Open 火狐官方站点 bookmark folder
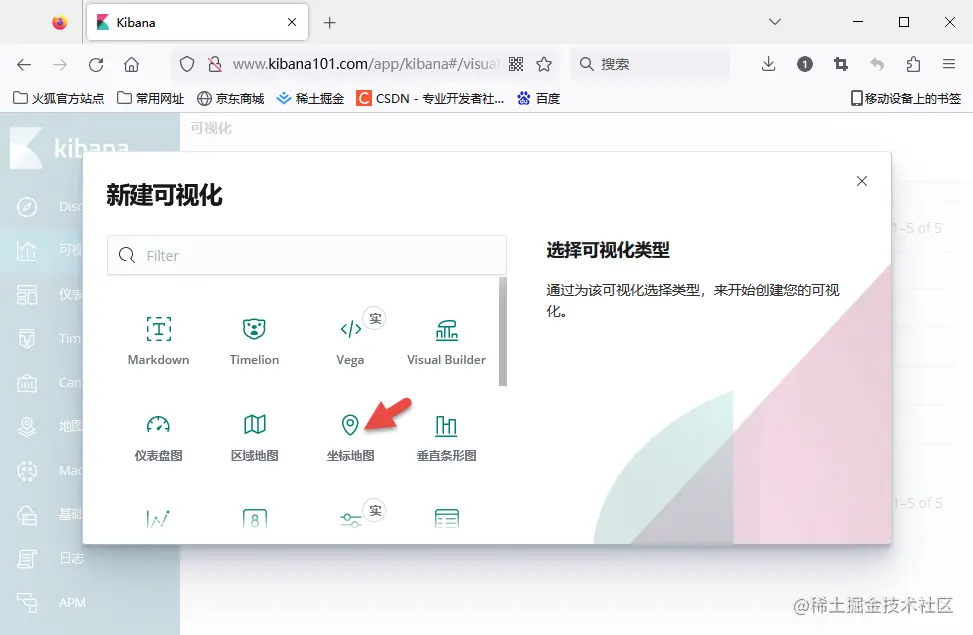 click(58, 98)
